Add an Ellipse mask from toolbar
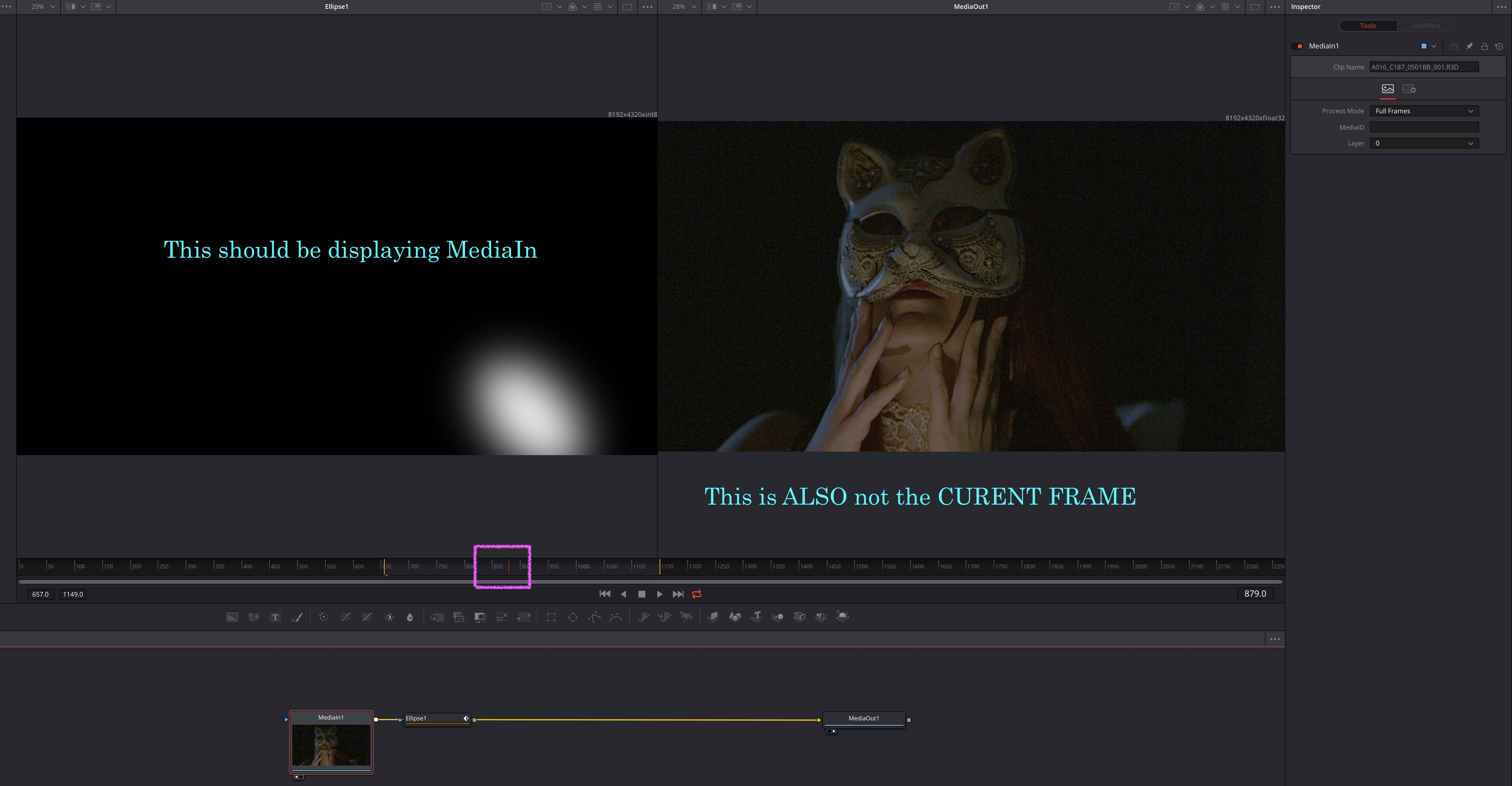 (x=573, y=617)
